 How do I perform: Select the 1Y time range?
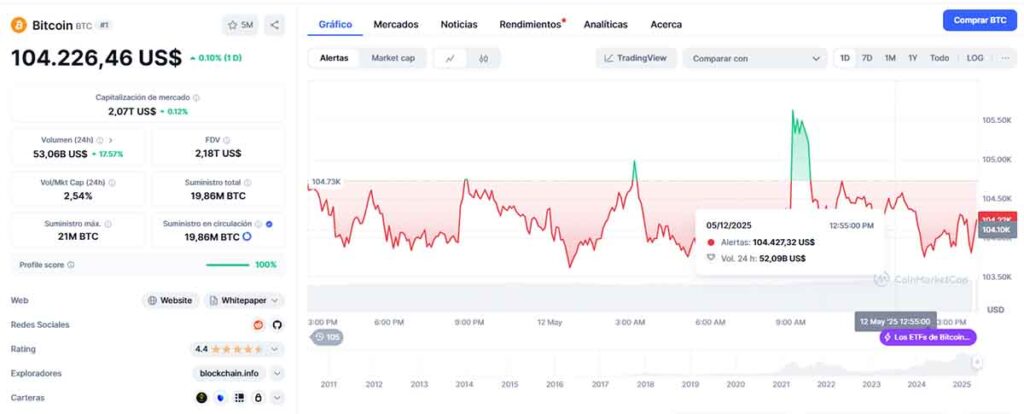(x=912, y=58)
